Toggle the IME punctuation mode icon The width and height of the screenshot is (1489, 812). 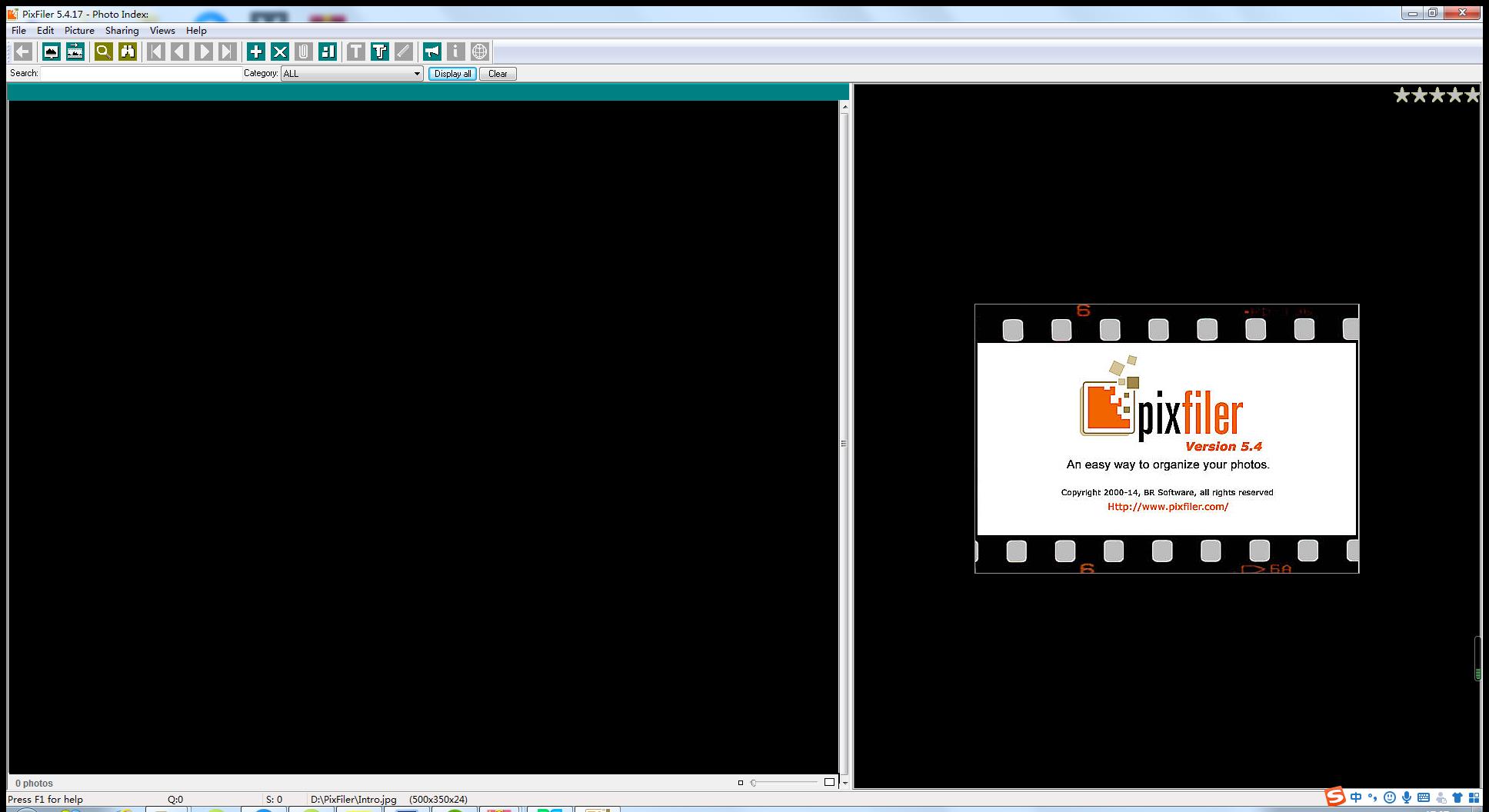point(1373,798)
